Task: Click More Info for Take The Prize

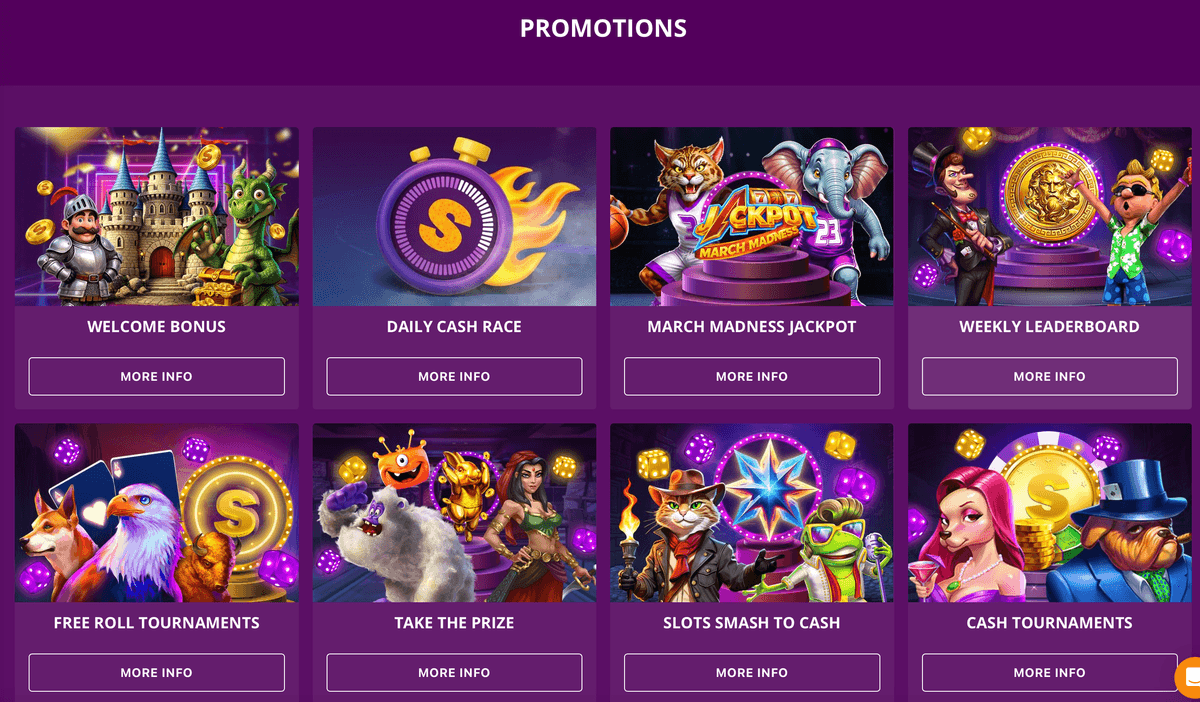Action: coord(454,672)
